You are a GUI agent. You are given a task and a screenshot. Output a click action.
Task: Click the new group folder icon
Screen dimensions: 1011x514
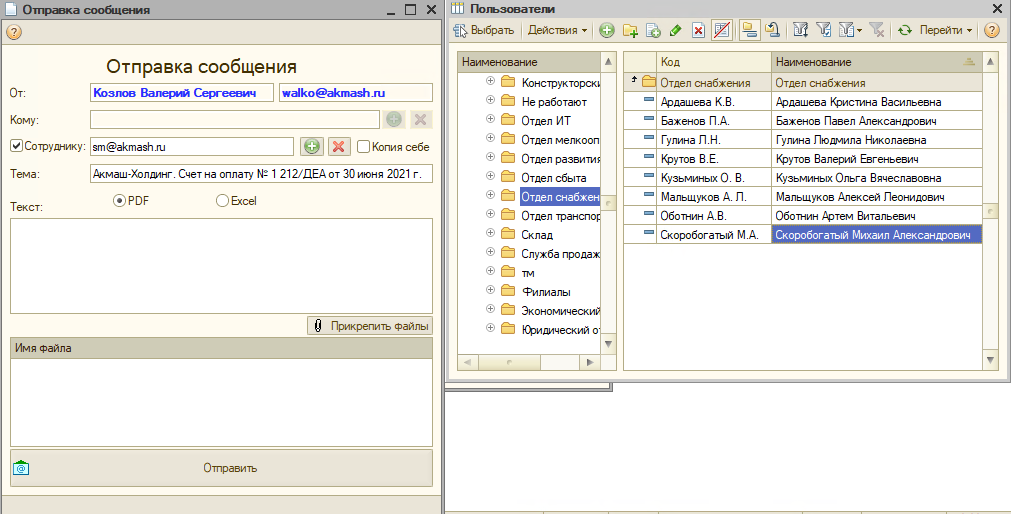(630, 30)
